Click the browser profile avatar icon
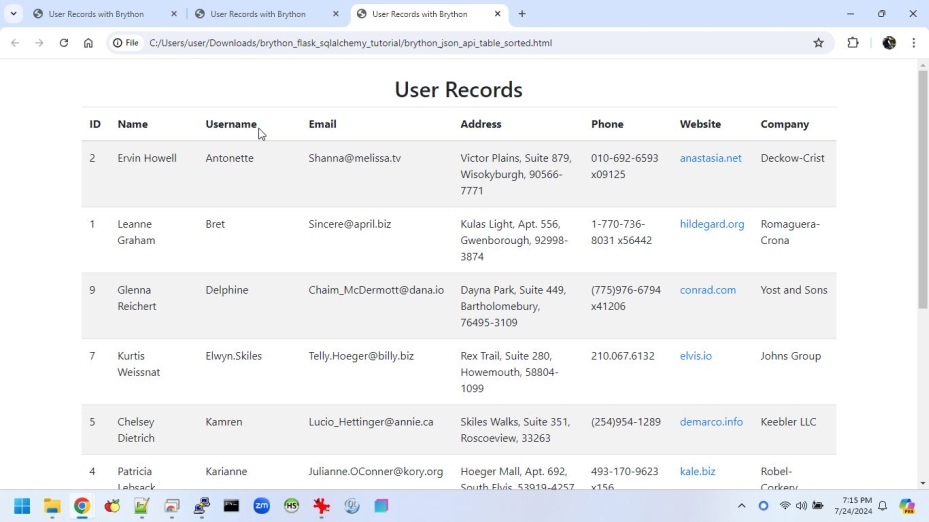 pos(889,43)
